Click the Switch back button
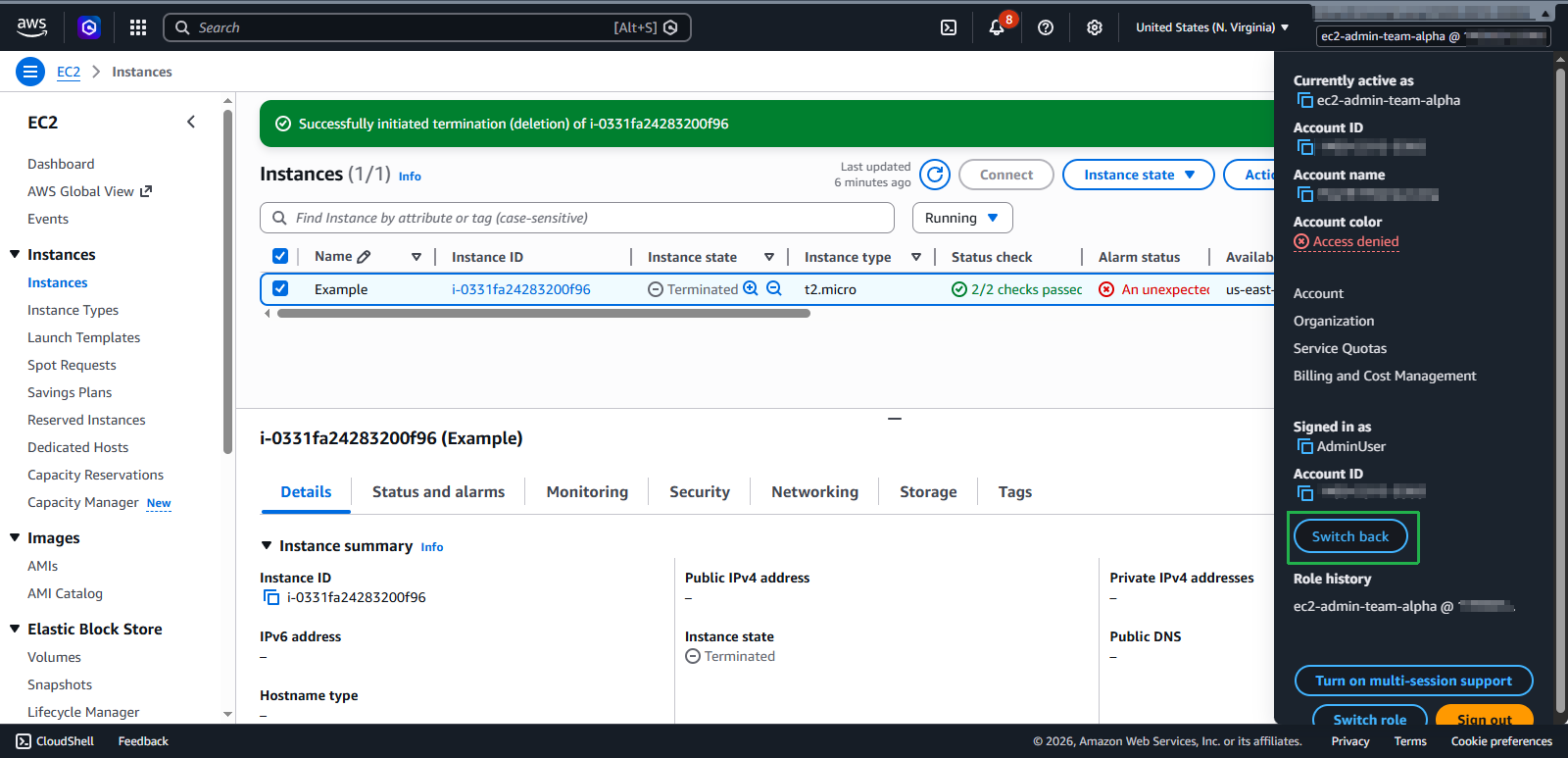This screenshot has width=1568, height=758. tap(1350, 536)
